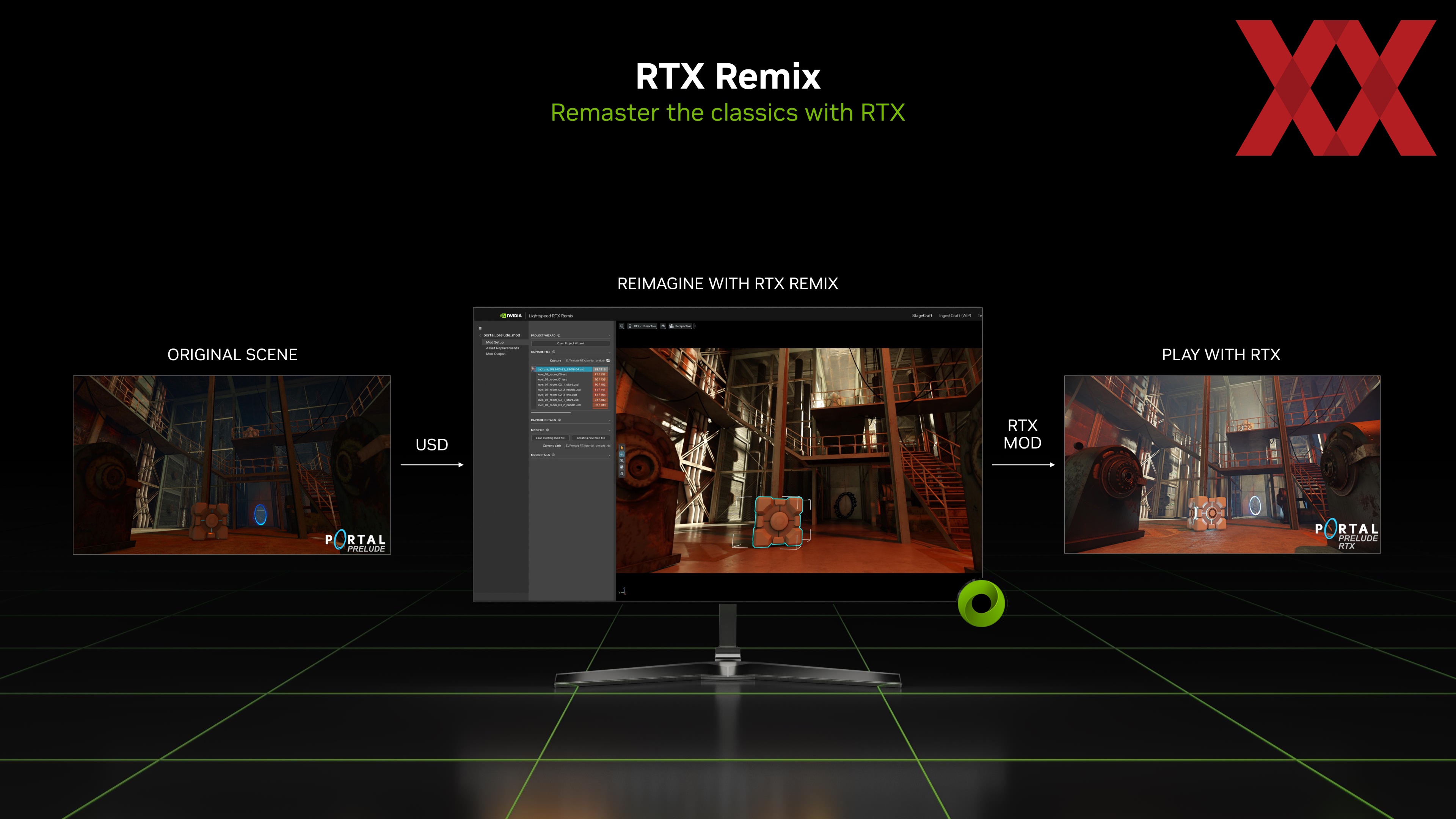Open the Perspective camera dropdown

pos(681,326)
